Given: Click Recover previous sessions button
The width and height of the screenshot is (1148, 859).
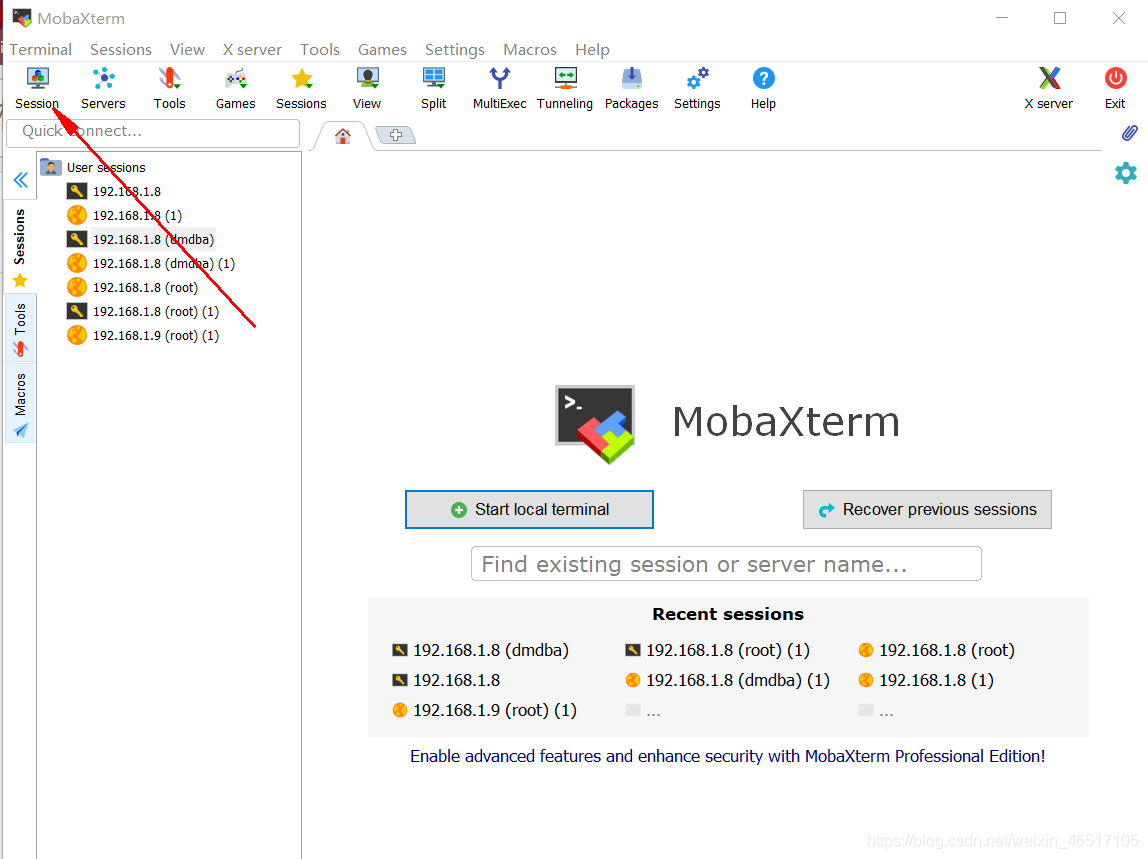Looking at the screenshot, I should point(927,510).
